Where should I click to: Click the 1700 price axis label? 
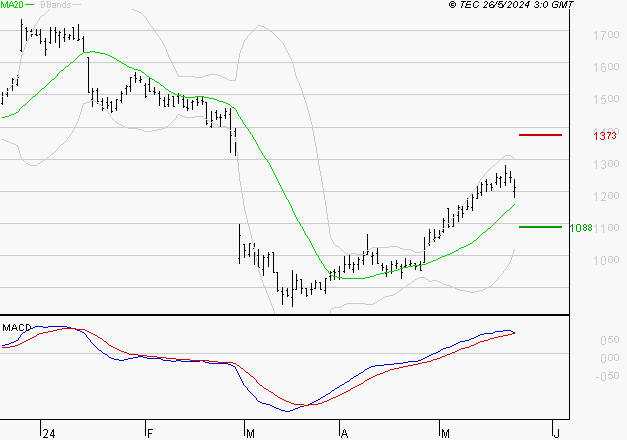606,35
